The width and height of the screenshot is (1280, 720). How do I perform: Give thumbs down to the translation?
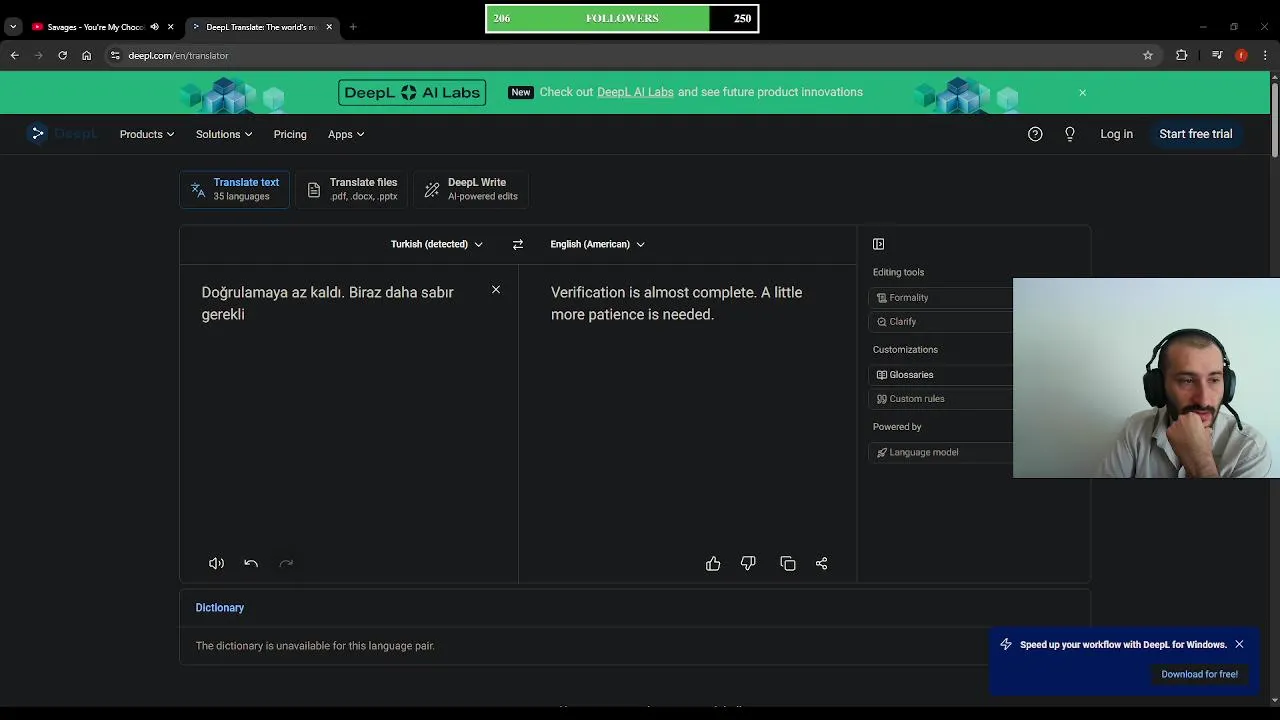pyautogui.click(x=748, y=564)
